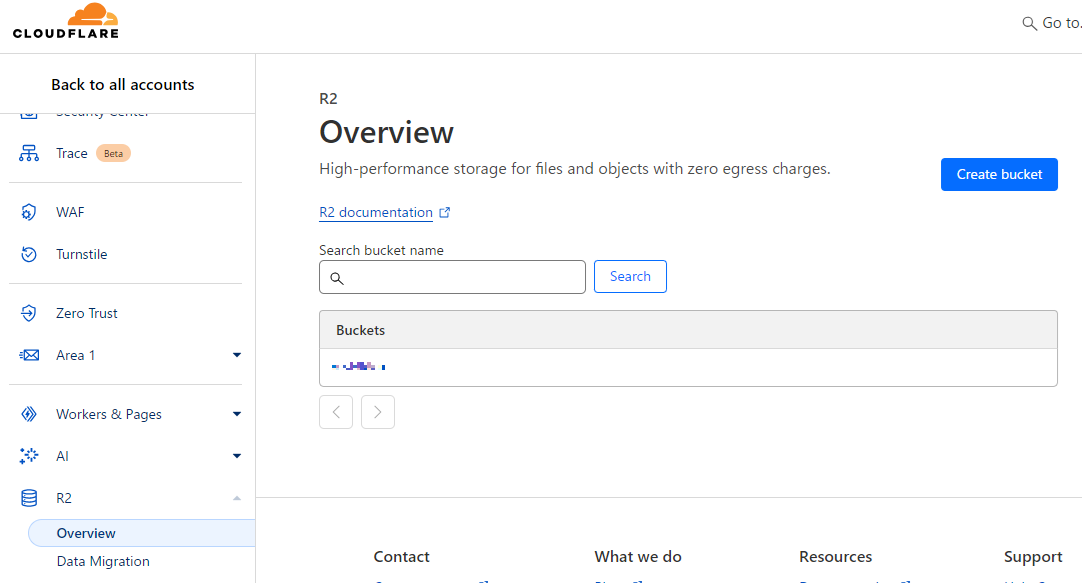Screen dimensions: 1082x583
Task: Click the Buckets column header
Action: pos(360,330)
